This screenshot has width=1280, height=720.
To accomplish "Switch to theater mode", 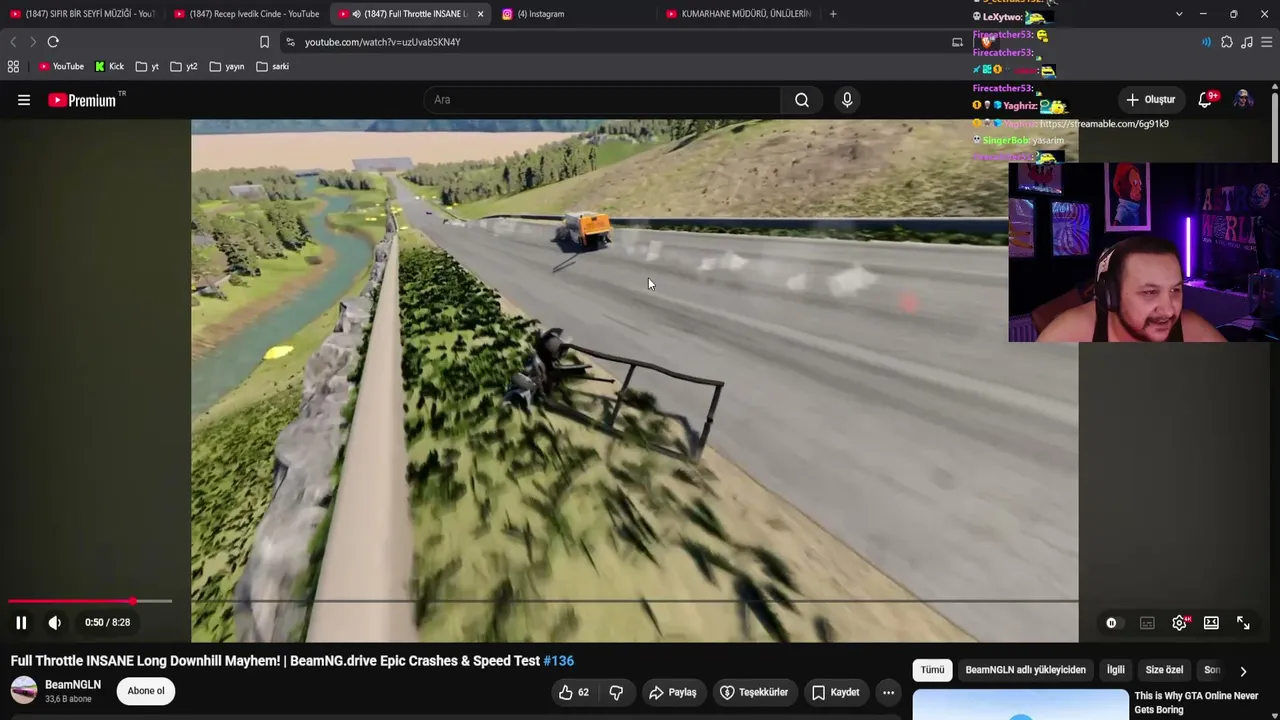I will point(1211,623).
